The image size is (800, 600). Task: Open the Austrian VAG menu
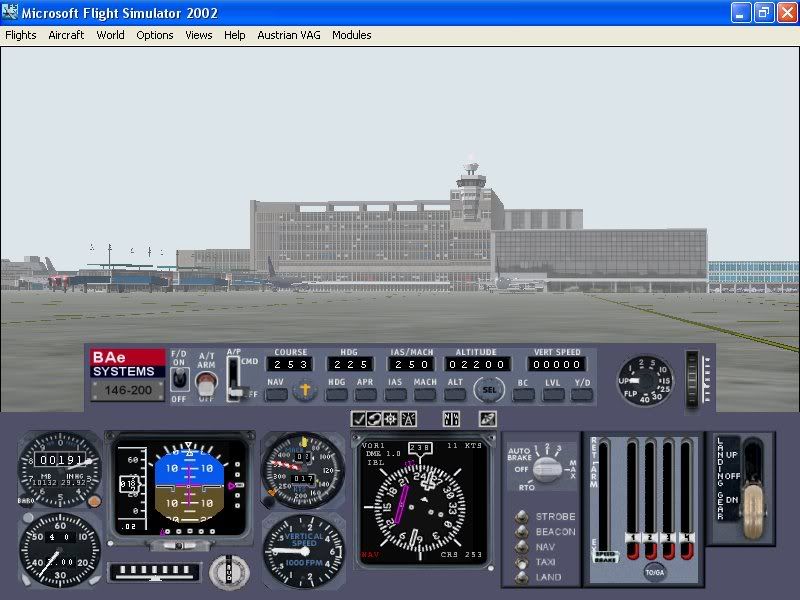pos(288,35)
